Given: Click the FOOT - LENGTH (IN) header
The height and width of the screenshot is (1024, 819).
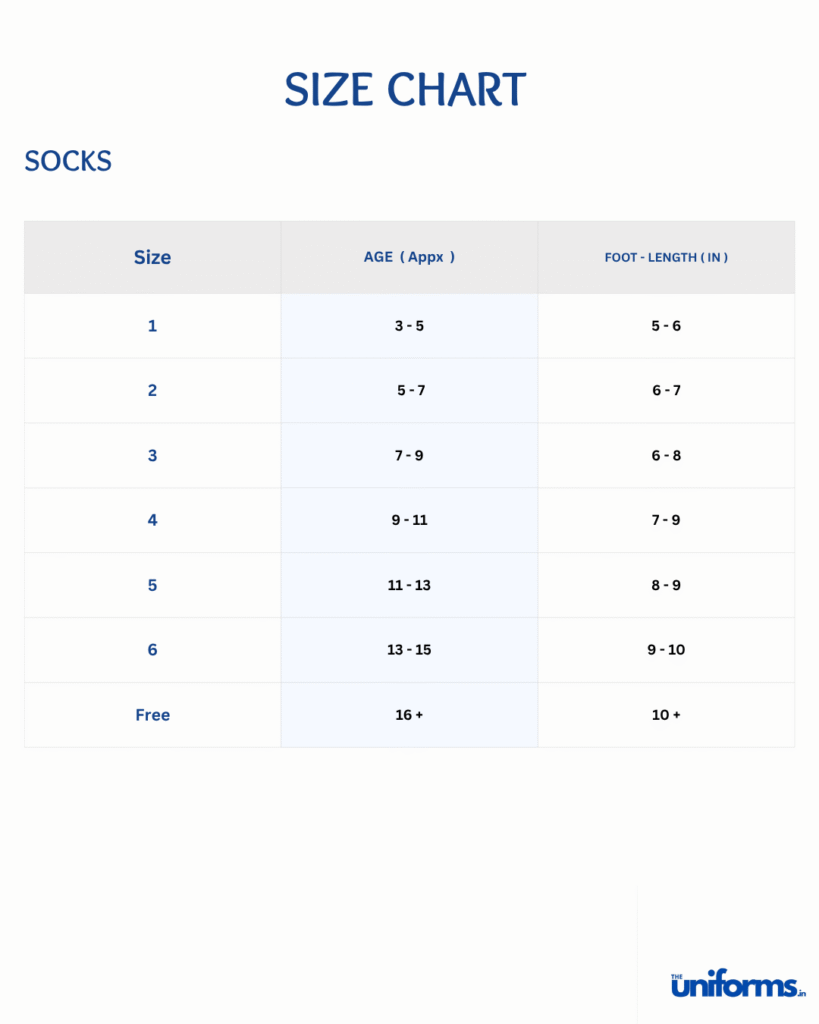Looking at the screenshot, I should point(666,257).
